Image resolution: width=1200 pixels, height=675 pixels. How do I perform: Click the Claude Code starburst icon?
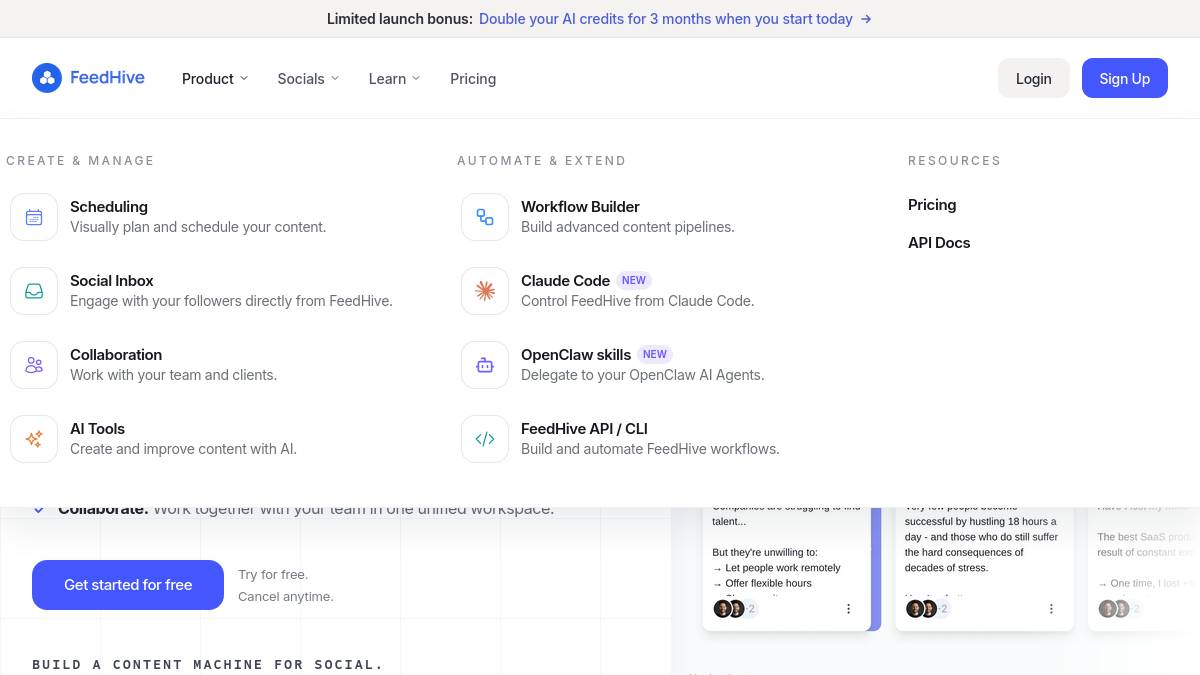(x=485, y=291)
